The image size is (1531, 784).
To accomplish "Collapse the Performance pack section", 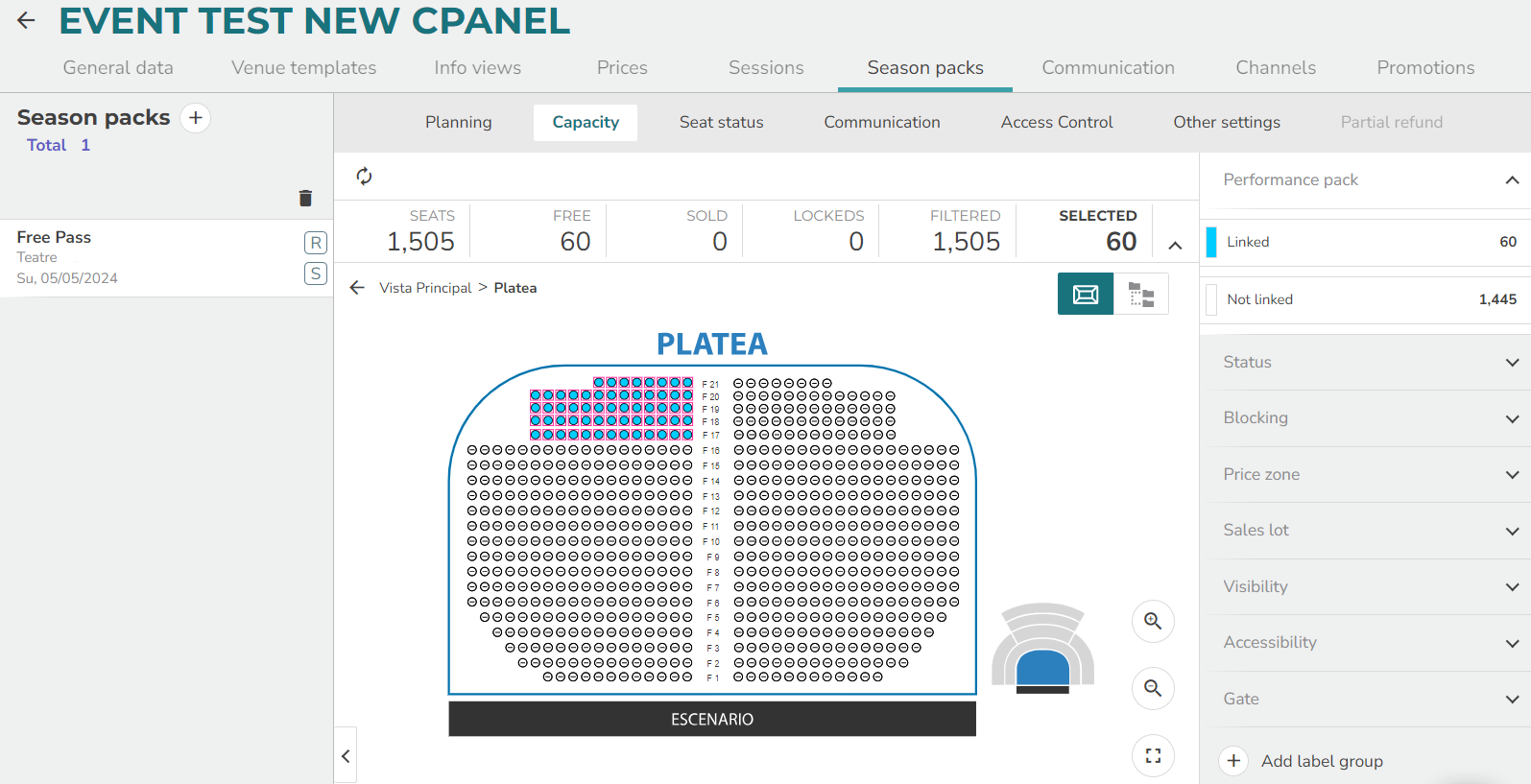I will click(x=1512, y=179).
